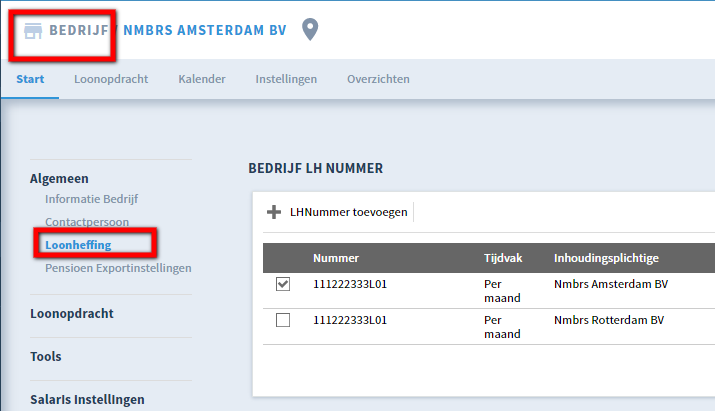Expand the Loonopdracht sidebar section

pos(72,313)
